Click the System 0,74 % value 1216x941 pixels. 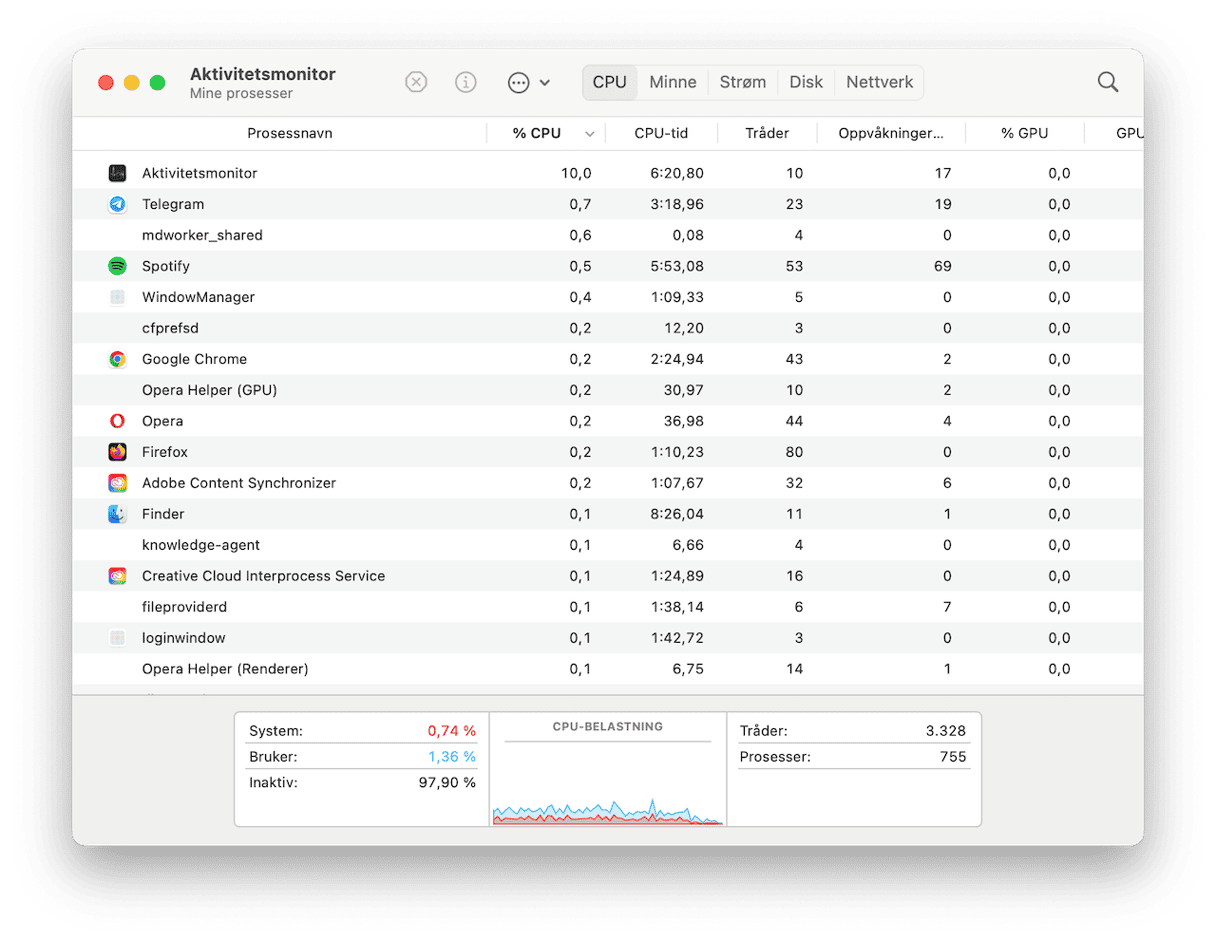[x=452, y=731]
